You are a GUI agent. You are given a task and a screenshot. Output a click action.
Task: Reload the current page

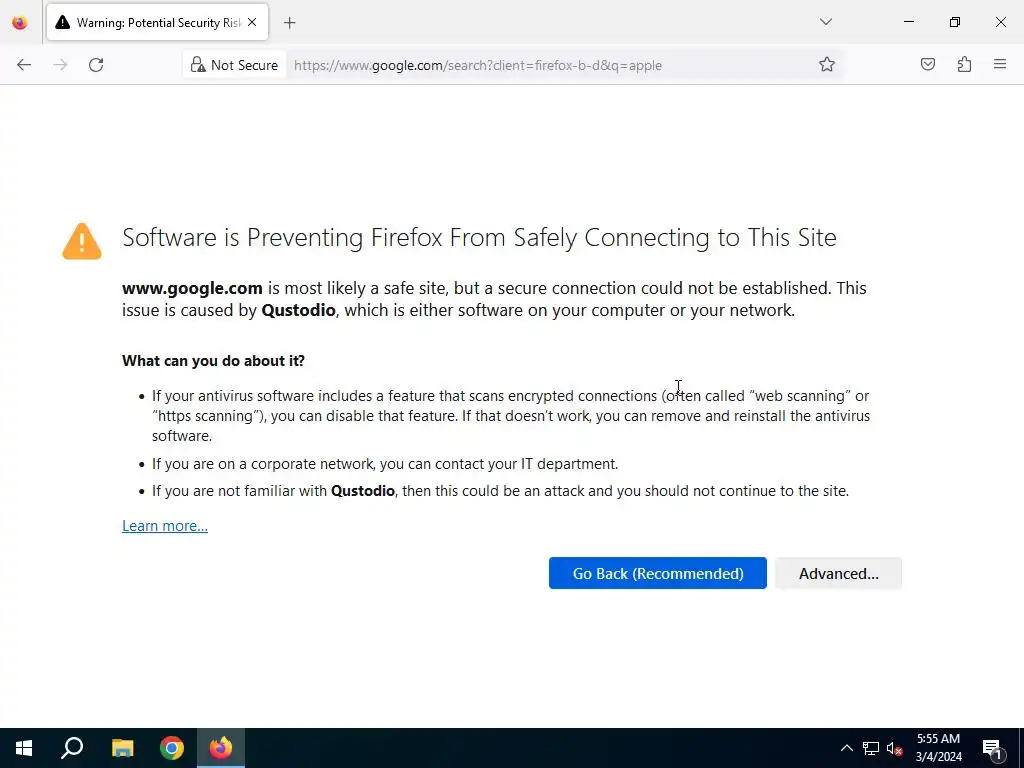[96, 65]
